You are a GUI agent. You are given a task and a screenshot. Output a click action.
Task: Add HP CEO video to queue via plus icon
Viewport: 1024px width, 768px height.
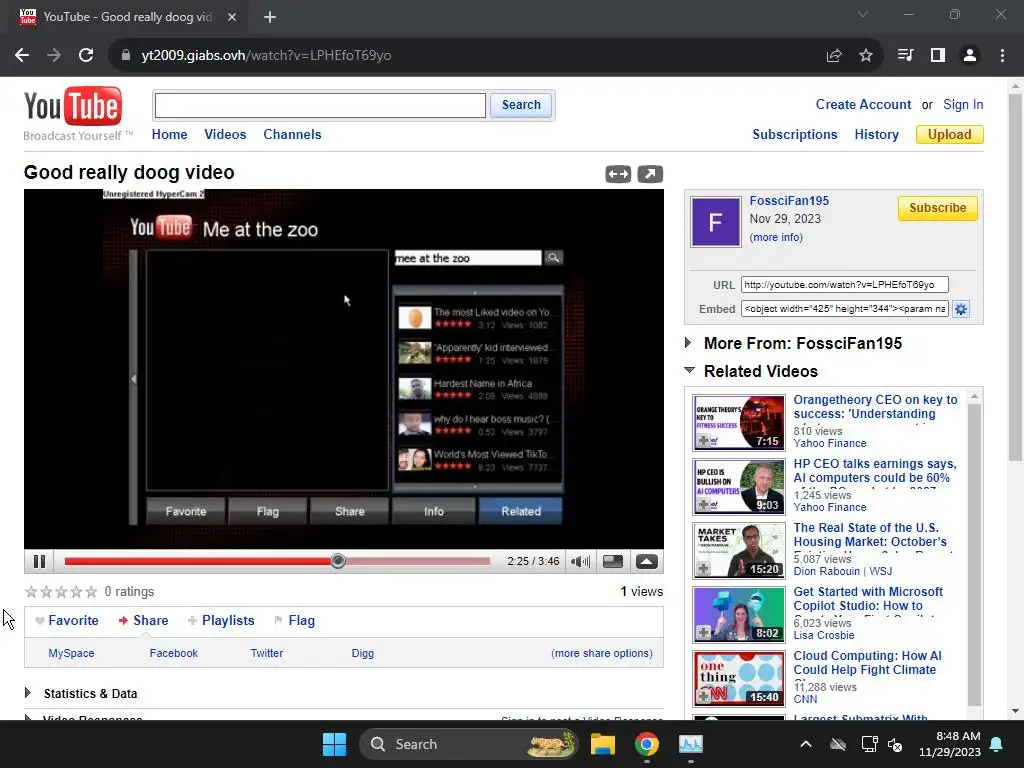tap(703, 505)
